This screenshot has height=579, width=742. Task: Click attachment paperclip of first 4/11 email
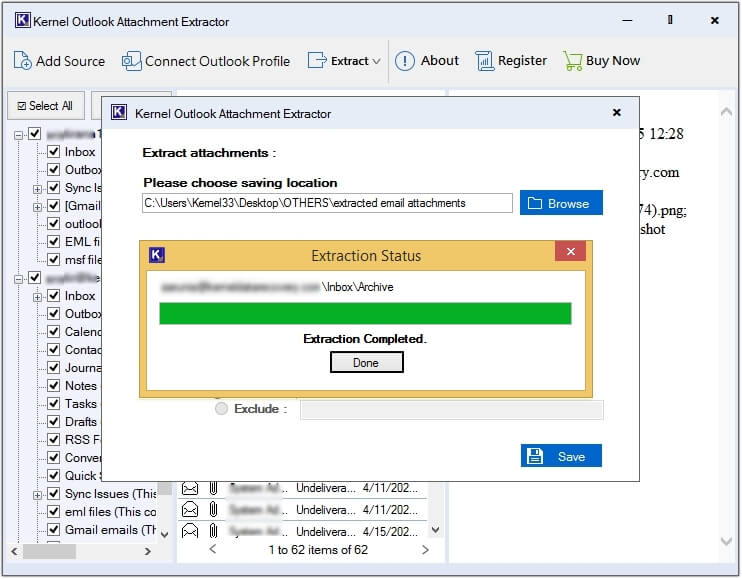[x=213, y=488]
